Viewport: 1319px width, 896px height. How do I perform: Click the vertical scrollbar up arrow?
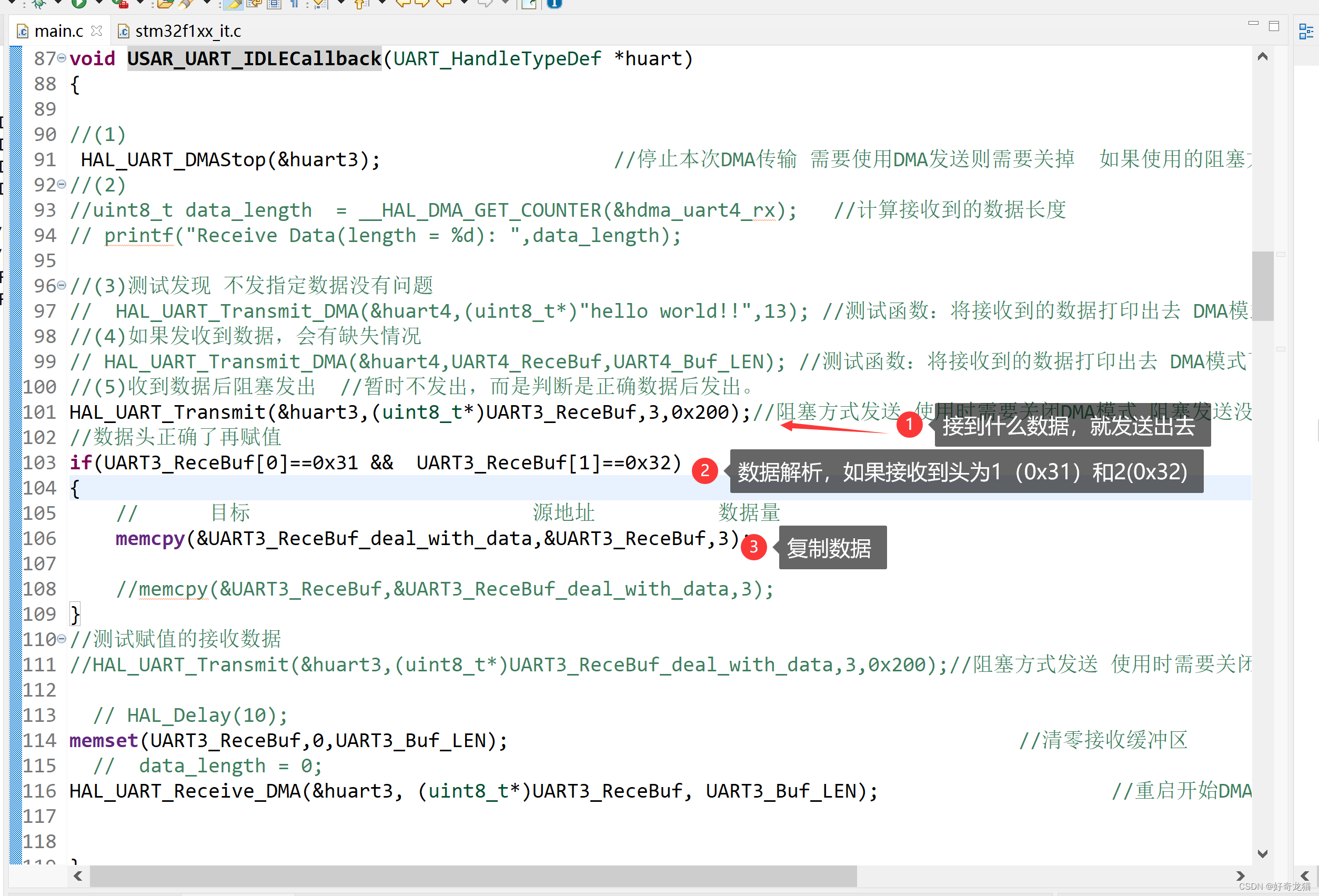[x=1263, y=56]
